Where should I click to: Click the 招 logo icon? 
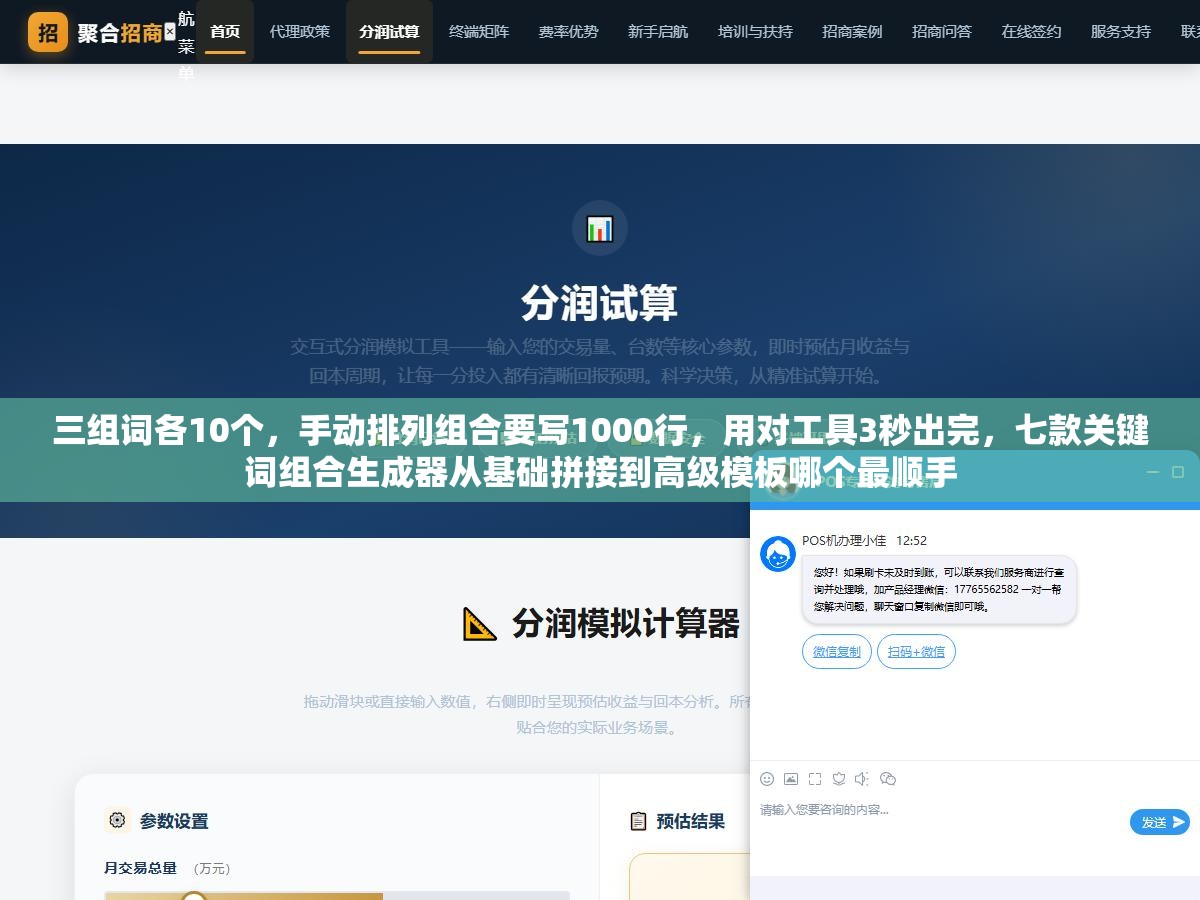[48, 32]
